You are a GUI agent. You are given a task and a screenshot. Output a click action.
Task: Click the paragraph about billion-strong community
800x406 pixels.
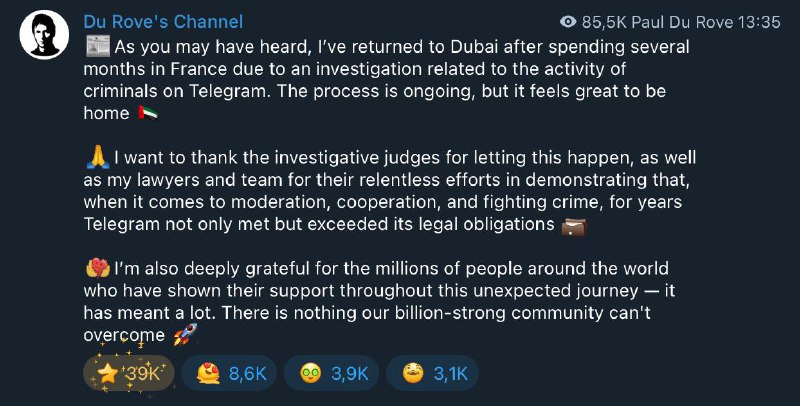(x=379, y=301)
